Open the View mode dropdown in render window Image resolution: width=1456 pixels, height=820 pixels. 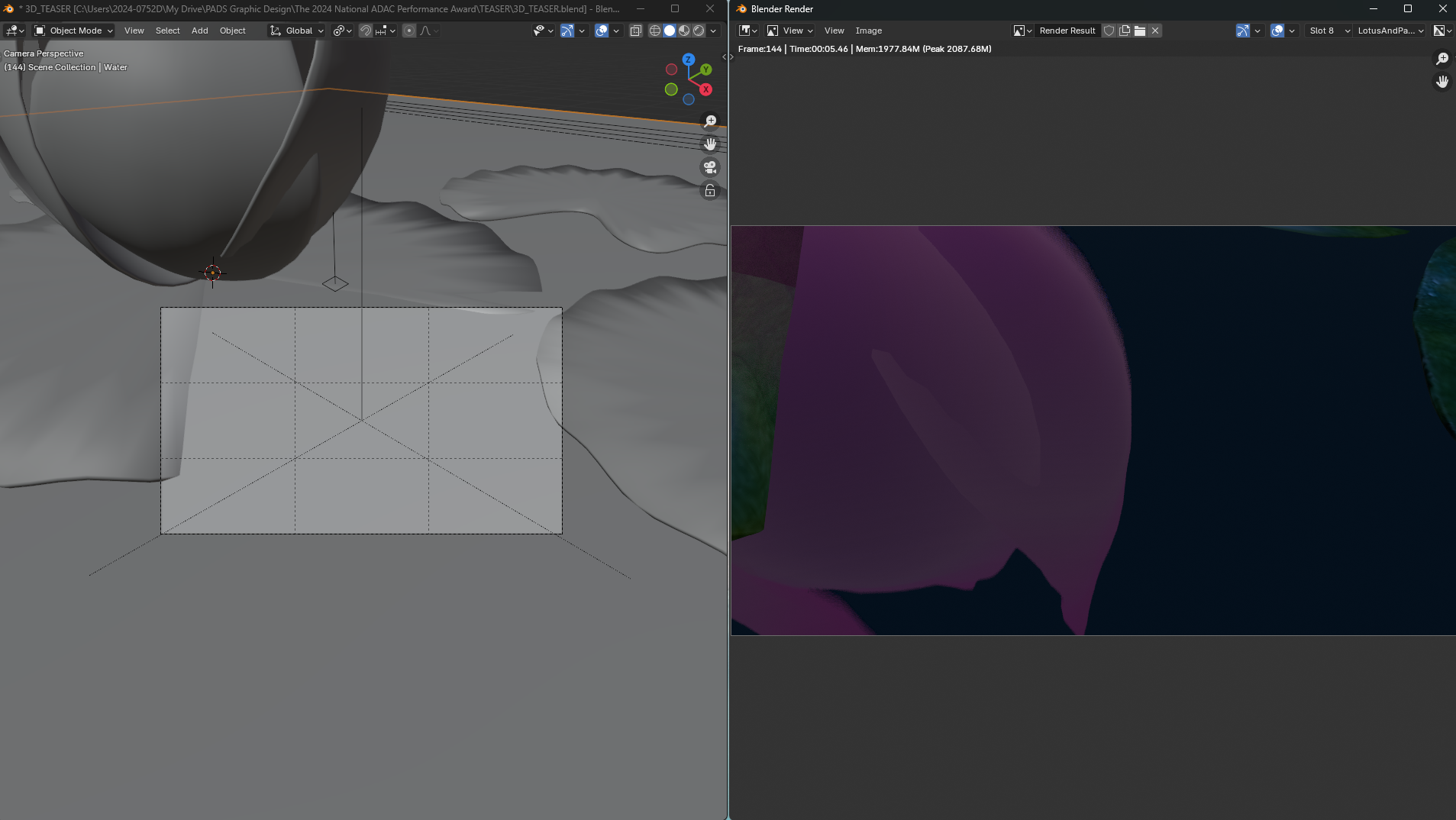pyautogui.click(x=789, y=31)
